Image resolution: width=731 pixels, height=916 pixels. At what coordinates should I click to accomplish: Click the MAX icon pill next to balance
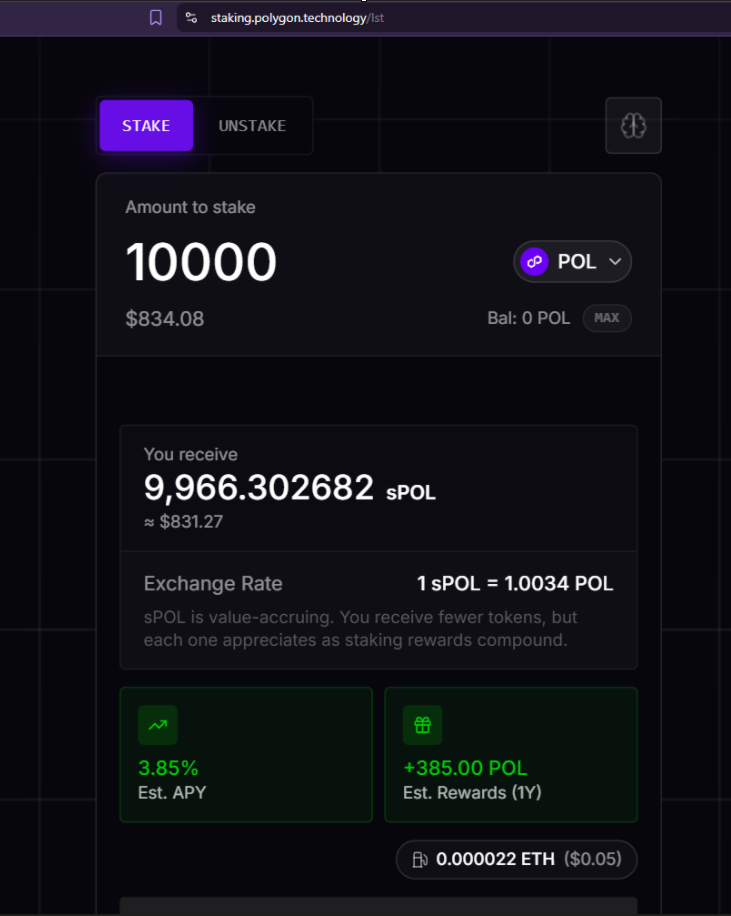coord(607,318)
